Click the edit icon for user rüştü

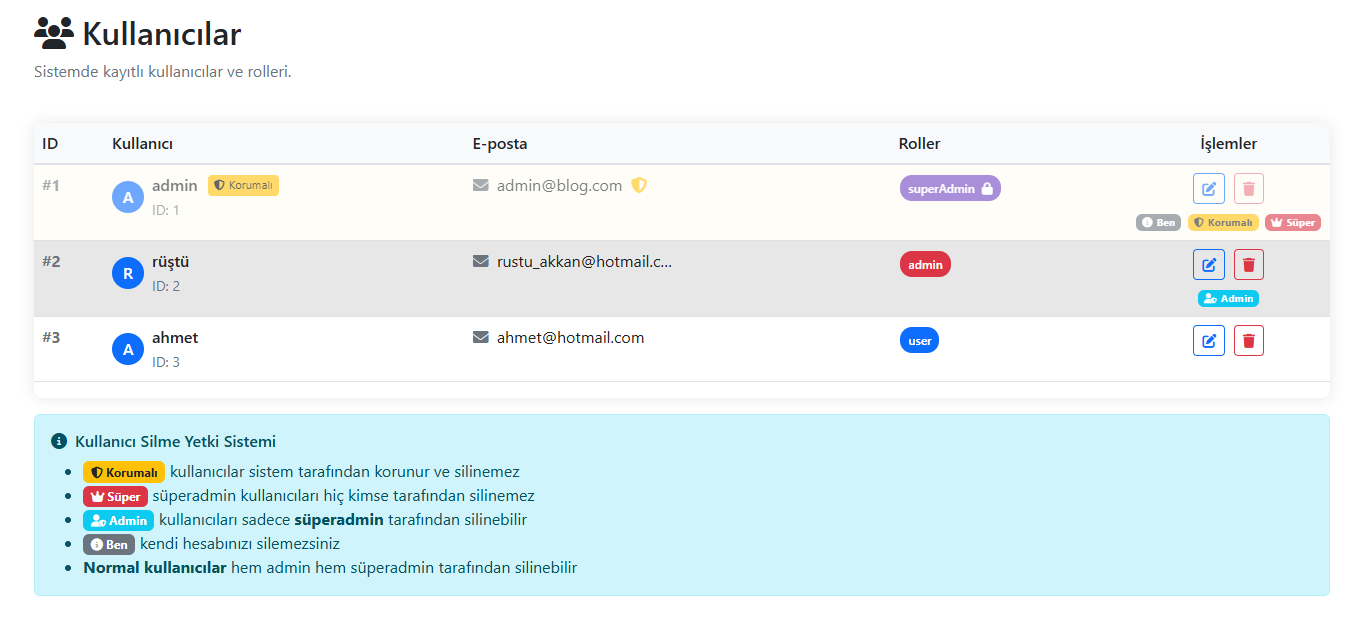[1208, 265]
